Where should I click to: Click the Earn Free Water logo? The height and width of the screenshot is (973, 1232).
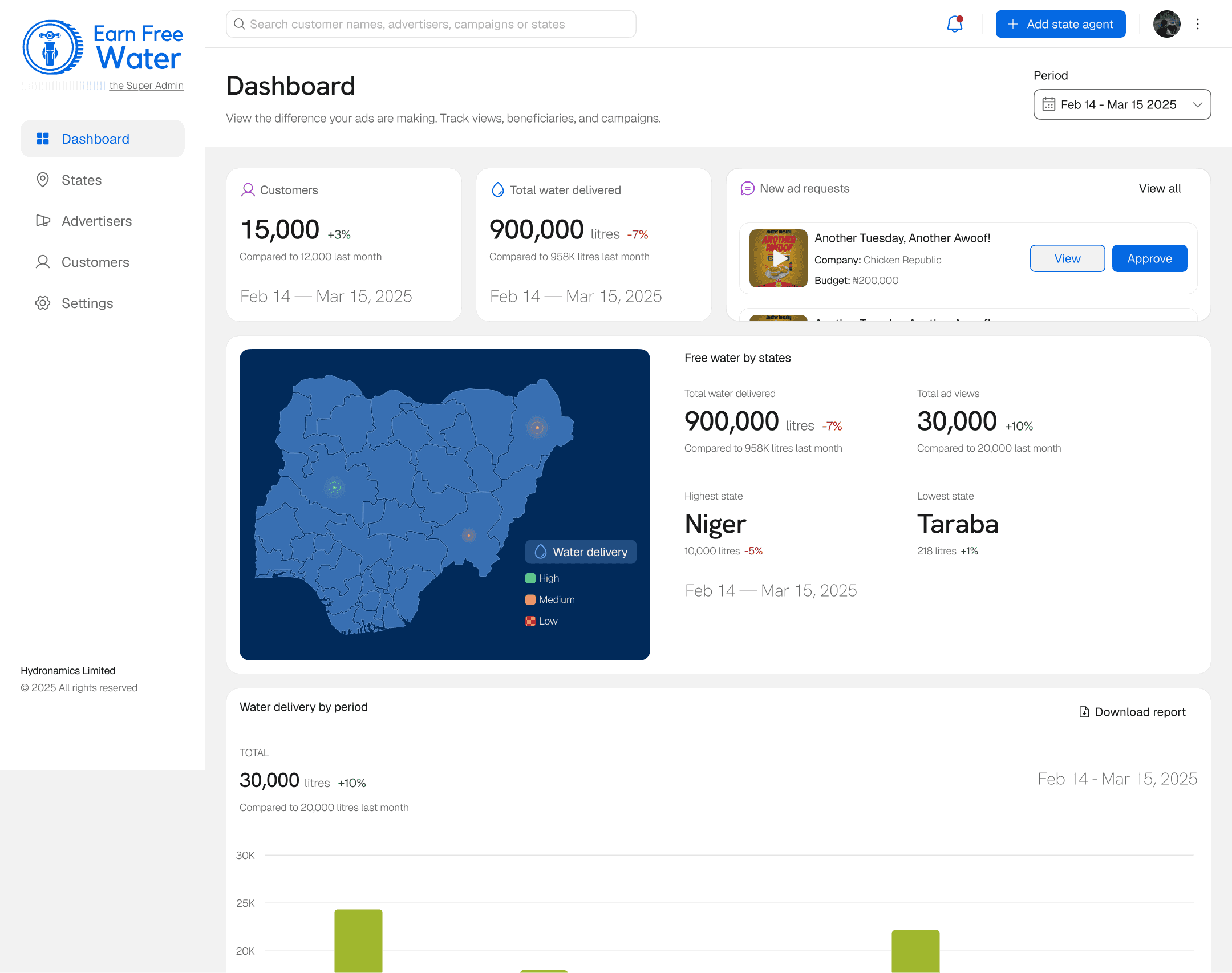pos(103,48)
